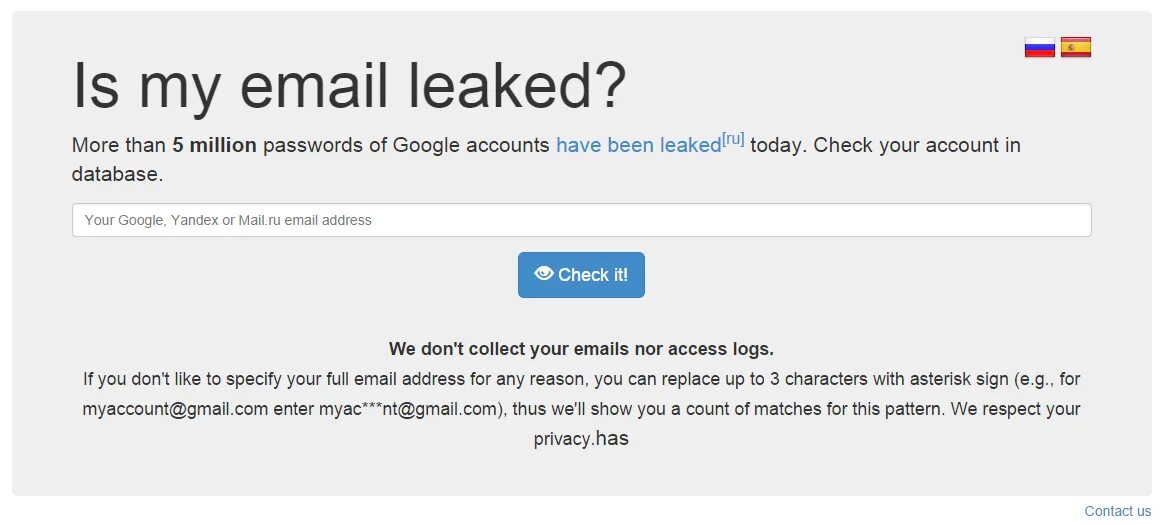The width and height of the screenshot is (1160, 525).
Task: Open the 'Contact us' link
Action: (1118, 511)
